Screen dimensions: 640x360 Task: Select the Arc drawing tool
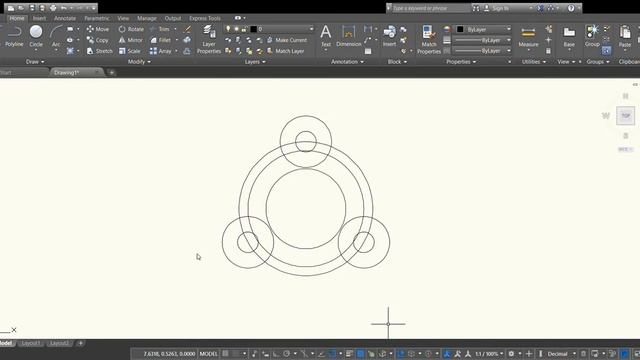56,36
